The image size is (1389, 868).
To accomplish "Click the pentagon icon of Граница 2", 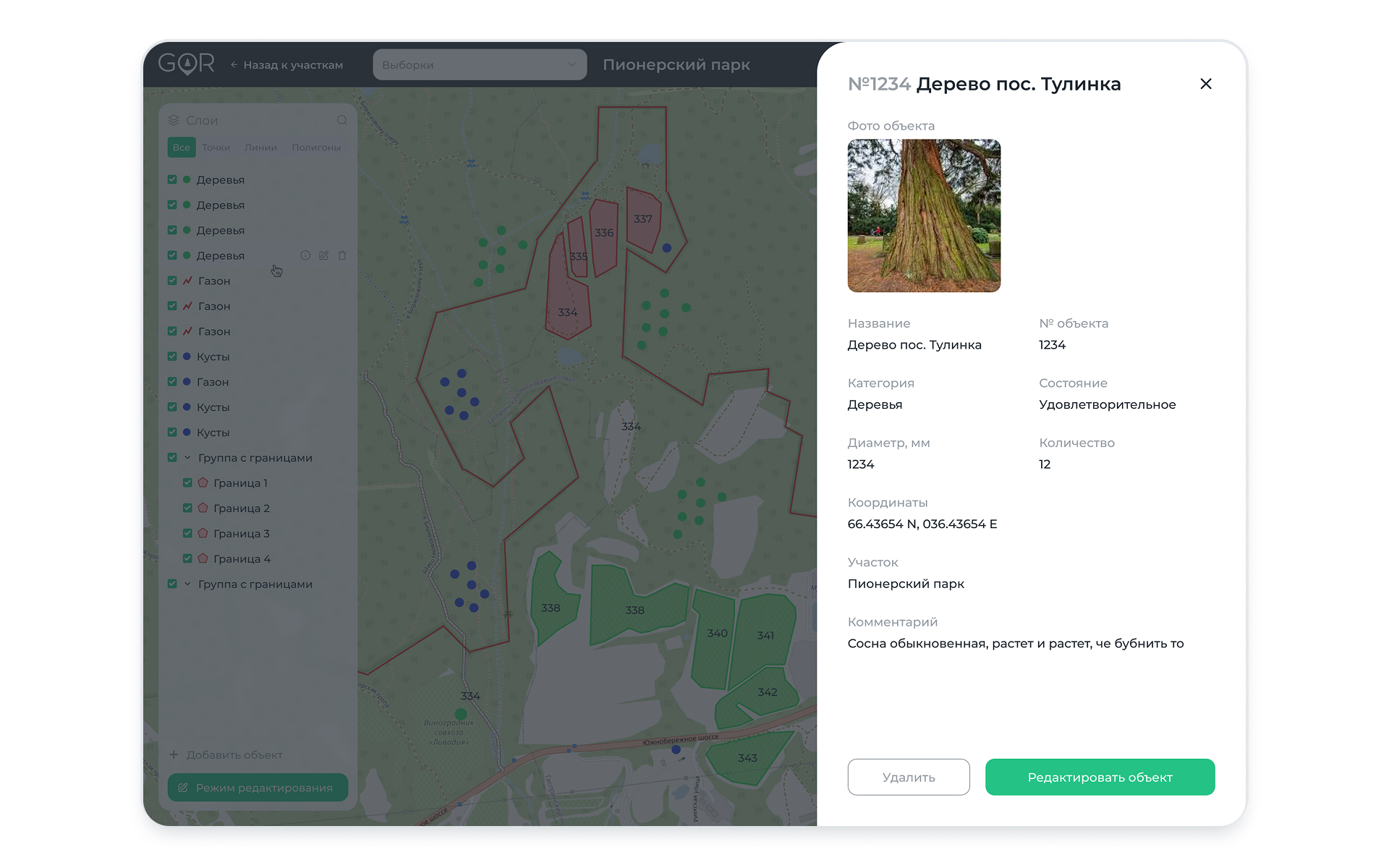I will pos(203,508).
